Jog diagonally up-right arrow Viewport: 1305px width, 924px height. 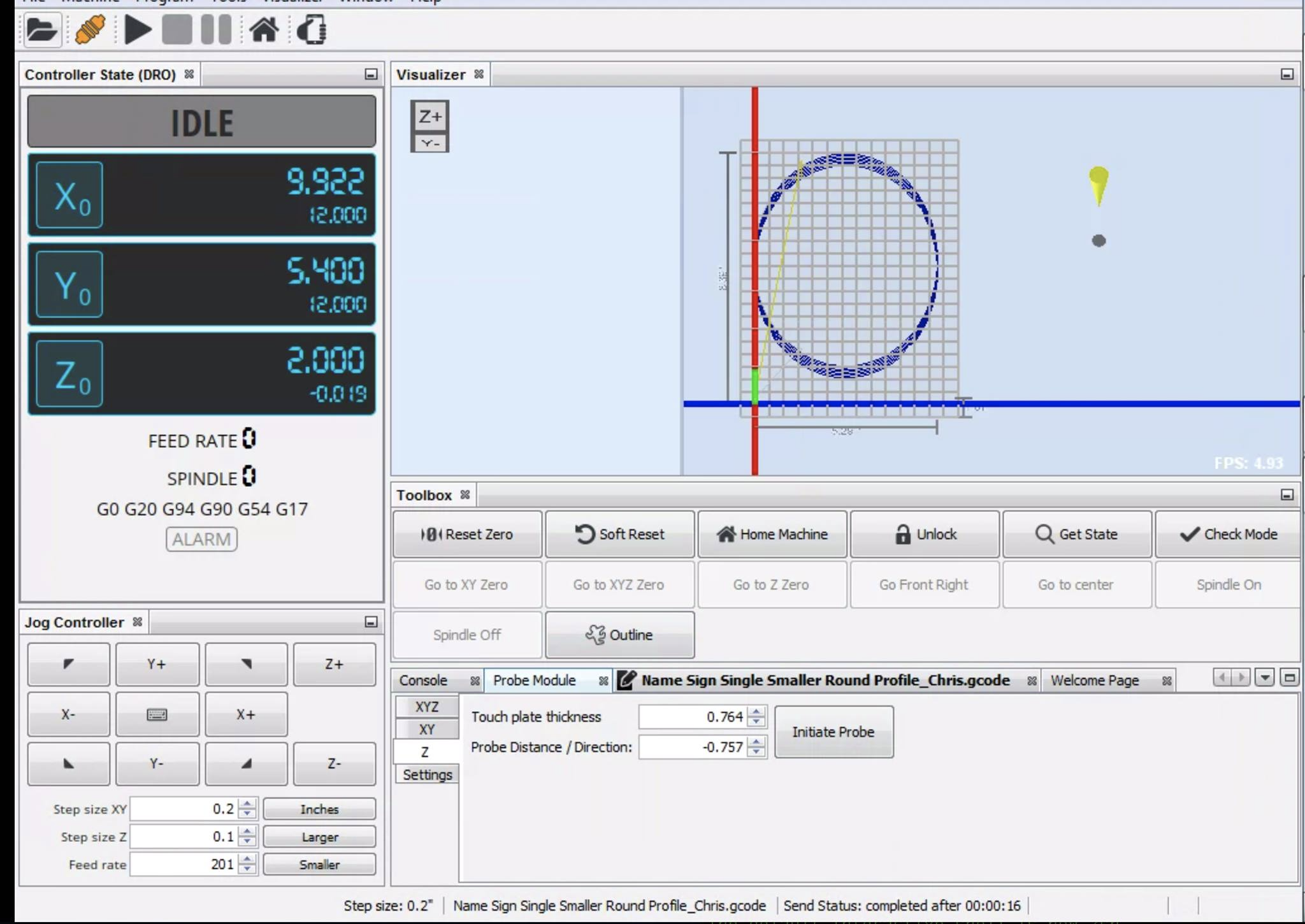(x=246, y=664)
